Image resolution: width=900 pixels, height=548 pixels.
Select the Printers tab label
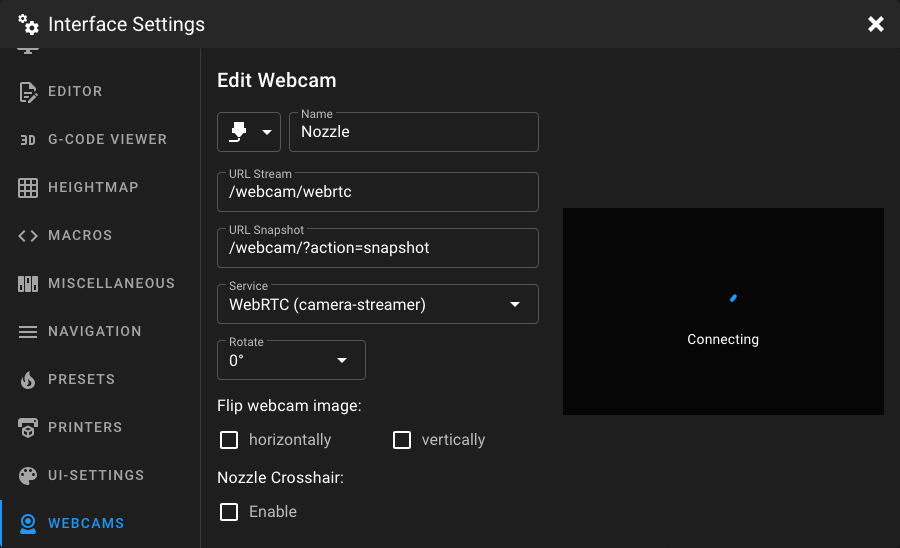coord(85,427)
